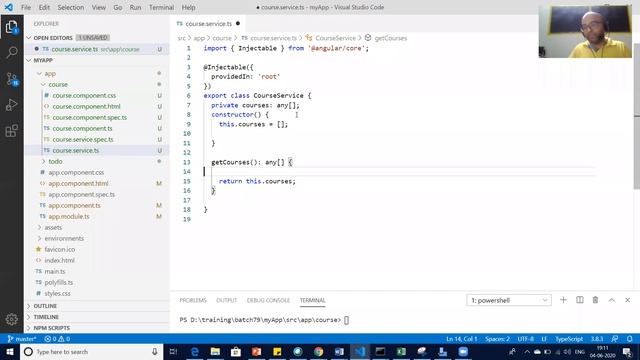Expand the assets folder
Screen dimensions: 640x360
(39, 227)
